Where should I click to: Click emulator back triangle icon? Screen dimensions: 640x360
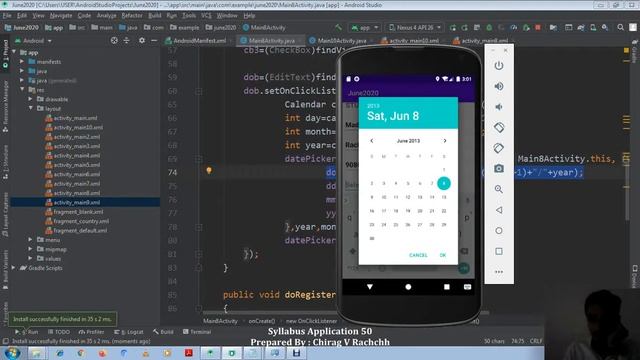tap(499, 210)
